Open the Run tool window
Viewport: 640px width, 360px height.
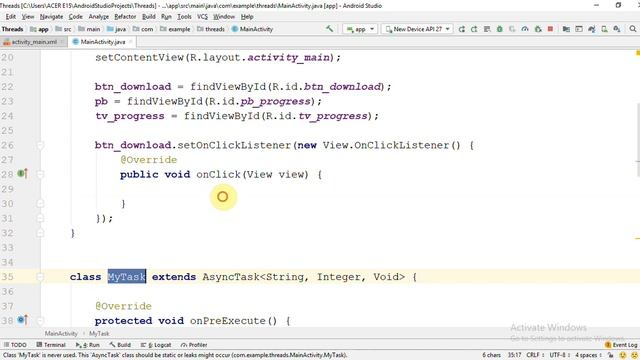[x=88, y=345]
